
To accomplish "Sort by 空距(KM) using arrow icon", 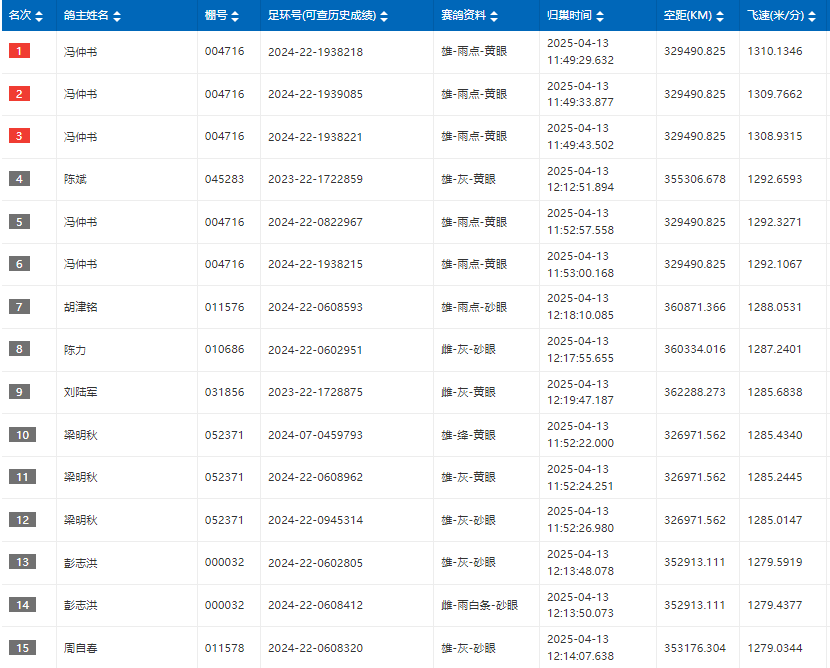I will (x=720, y=16).
